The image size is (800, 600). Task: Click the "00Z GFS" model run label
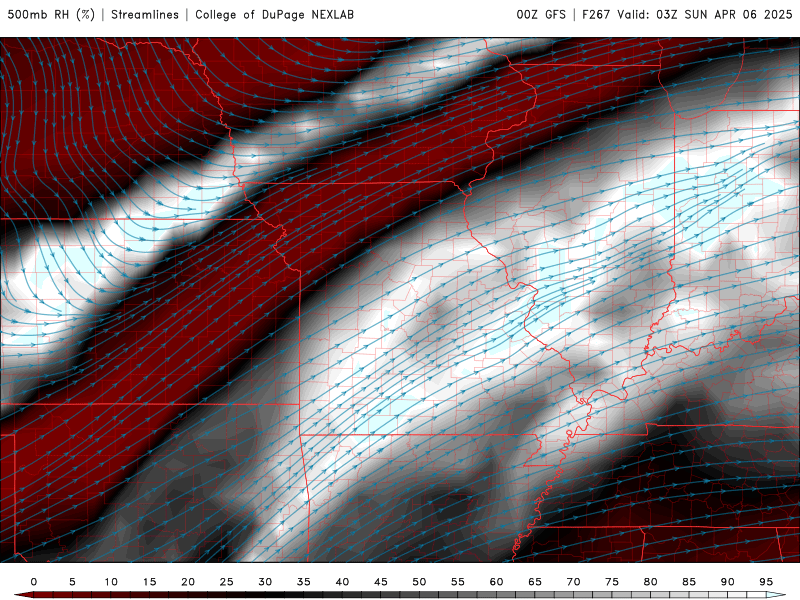[541, 14]
